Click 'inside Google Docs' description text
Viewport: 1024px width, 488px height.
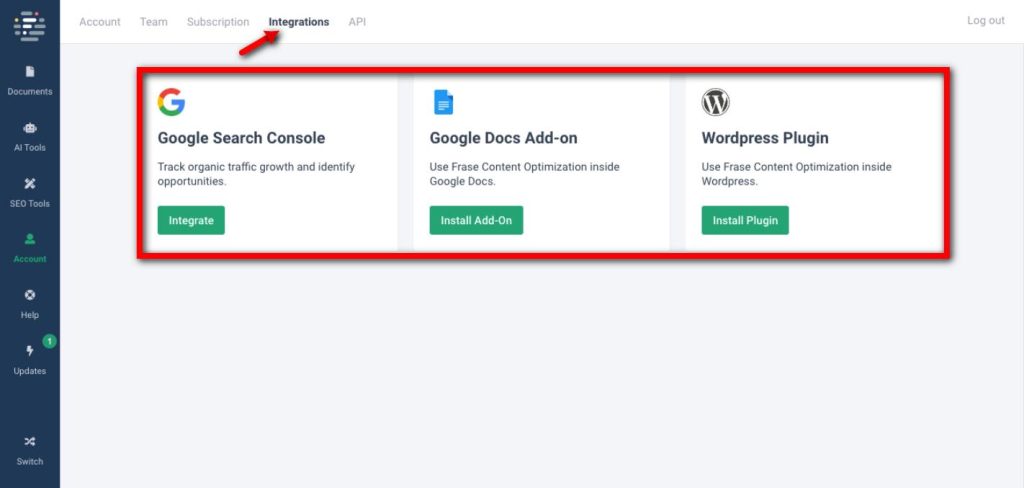[524, 174]
